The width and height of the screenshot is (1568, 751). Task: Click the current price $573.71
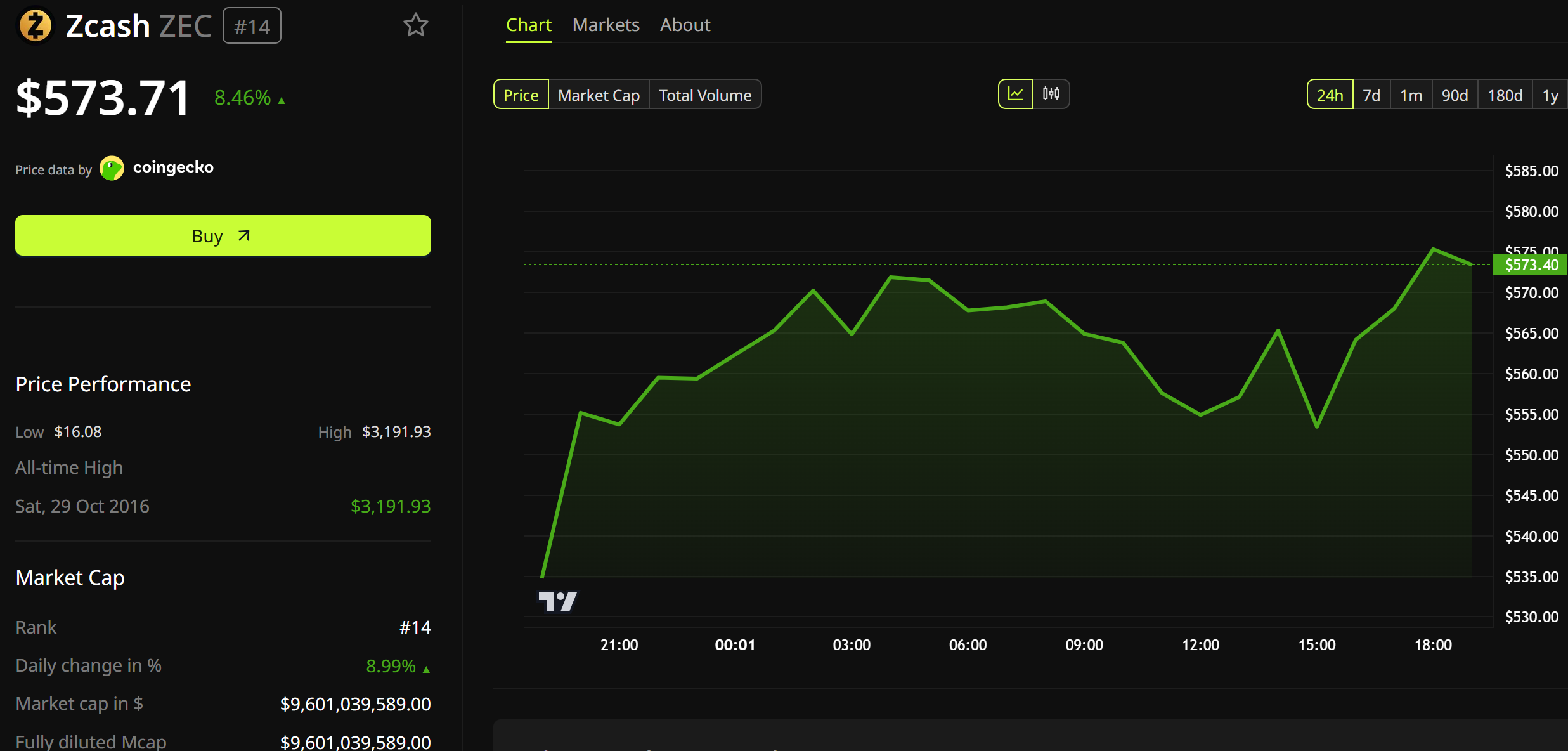coord(103,98)
